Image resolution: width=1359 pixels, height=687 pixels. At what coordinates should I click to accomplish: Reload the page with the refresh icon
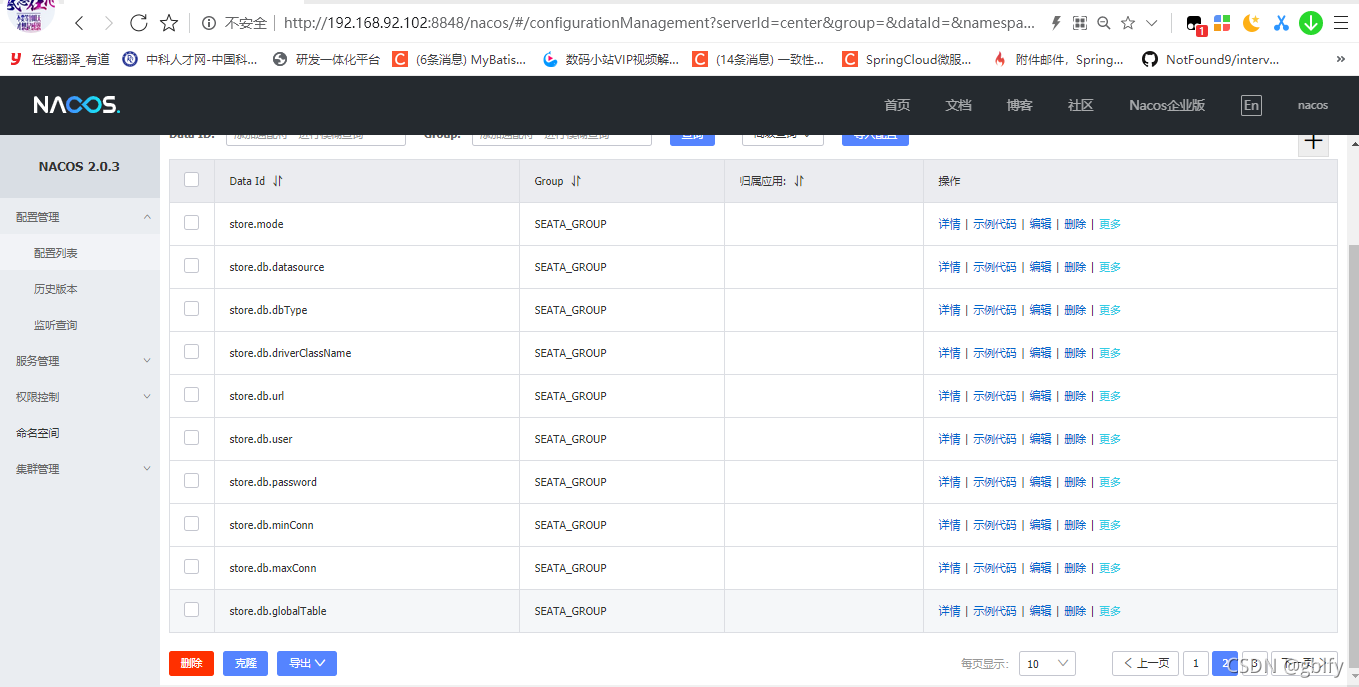[138, 23]
